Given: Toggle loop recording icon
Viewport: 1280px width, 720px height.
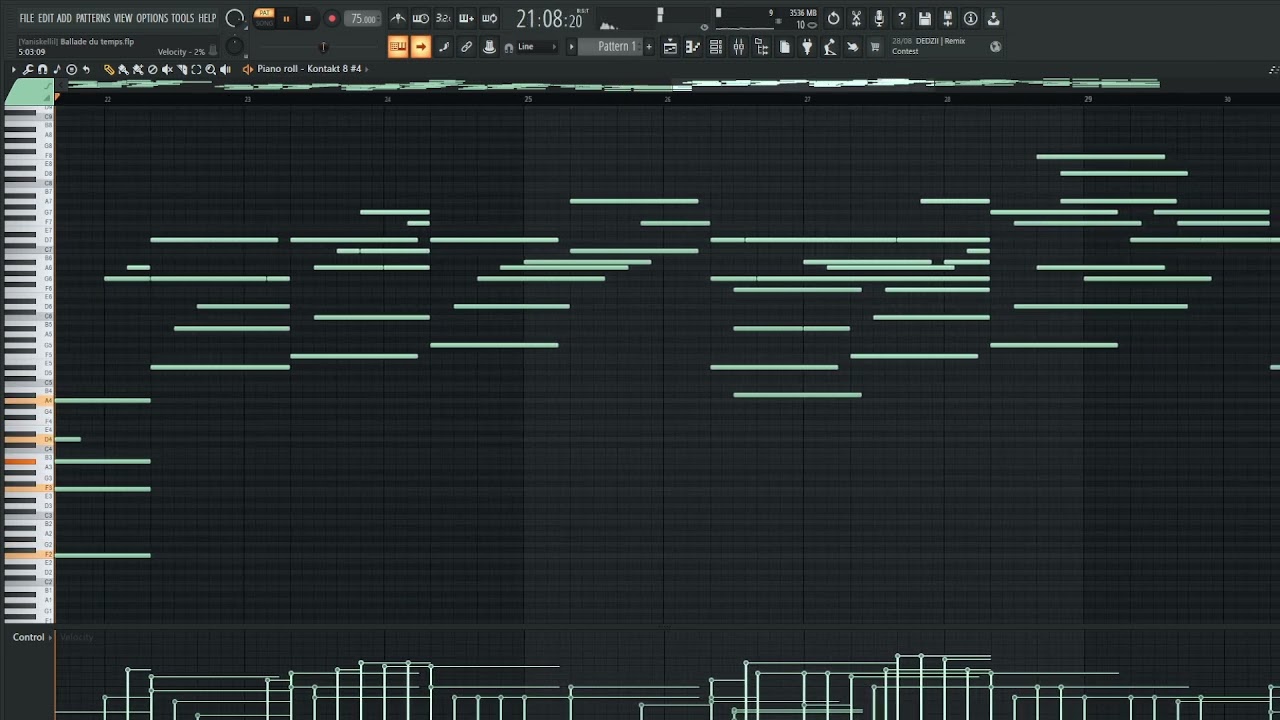Looking at the screenshot, I should pos(489,19).
